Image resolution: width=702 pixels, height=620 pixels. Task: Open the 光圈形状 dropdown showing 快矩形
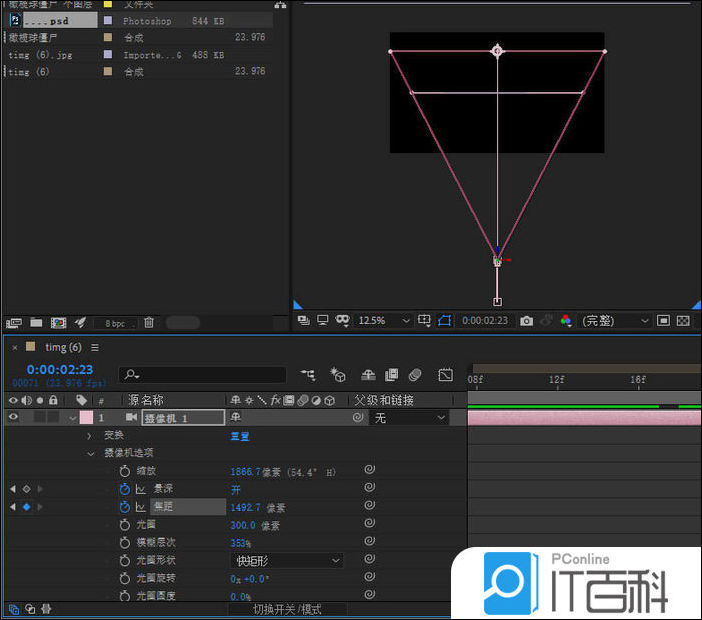point(286,561)
